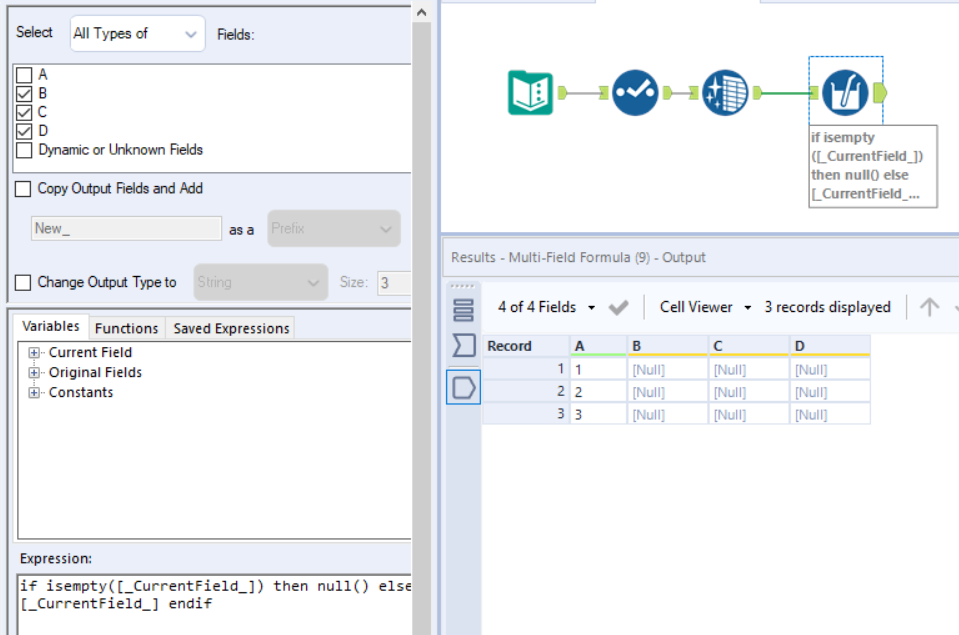
Task: Check field A checkbox
Action: click(x=24, y=75)
